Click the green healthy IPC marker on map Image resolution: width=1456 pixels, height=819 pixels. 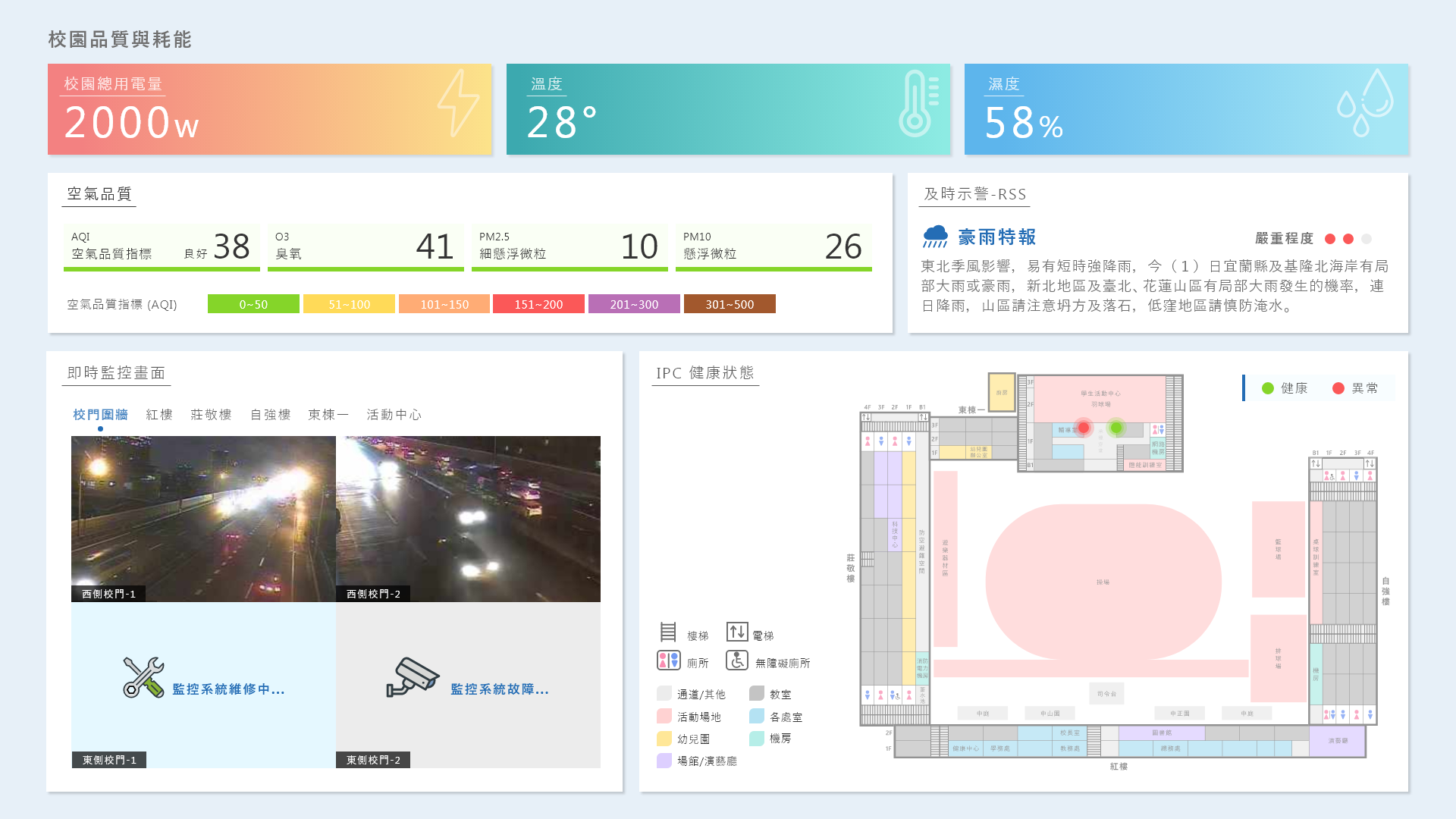click(x=1116, y=428)
